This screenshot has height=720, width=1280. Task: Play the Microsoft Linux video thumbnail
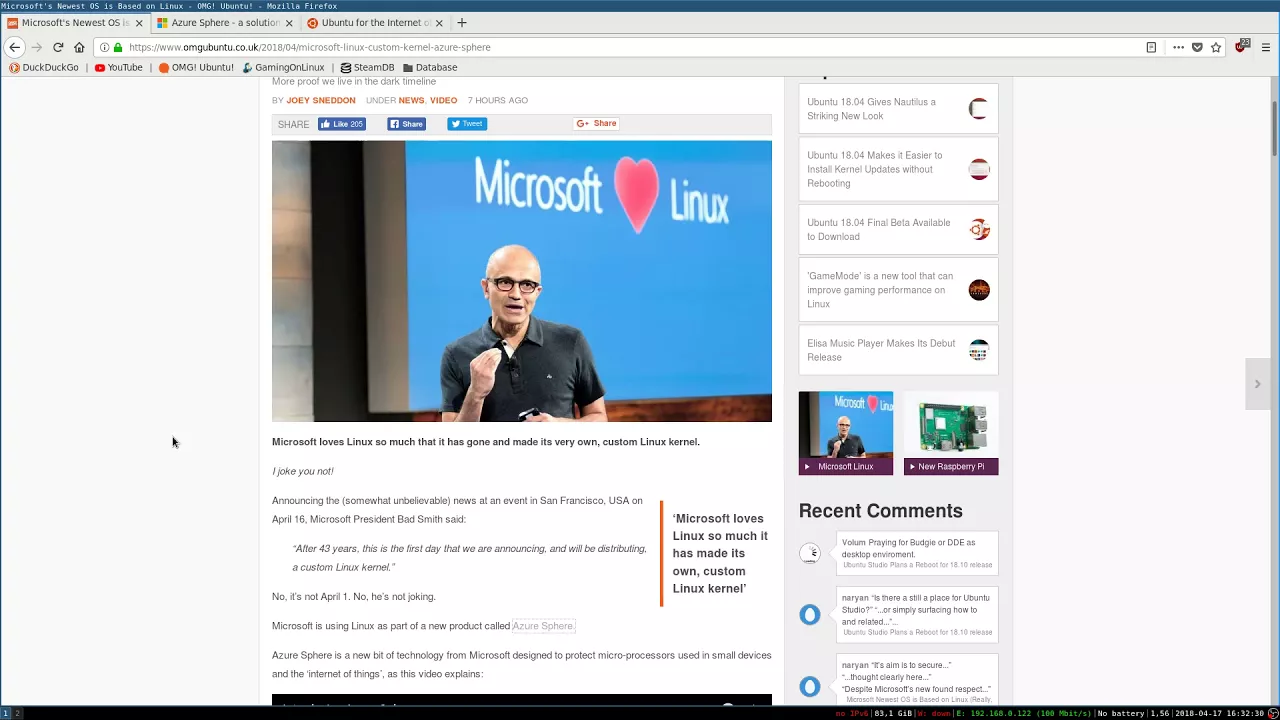[846, 433]
